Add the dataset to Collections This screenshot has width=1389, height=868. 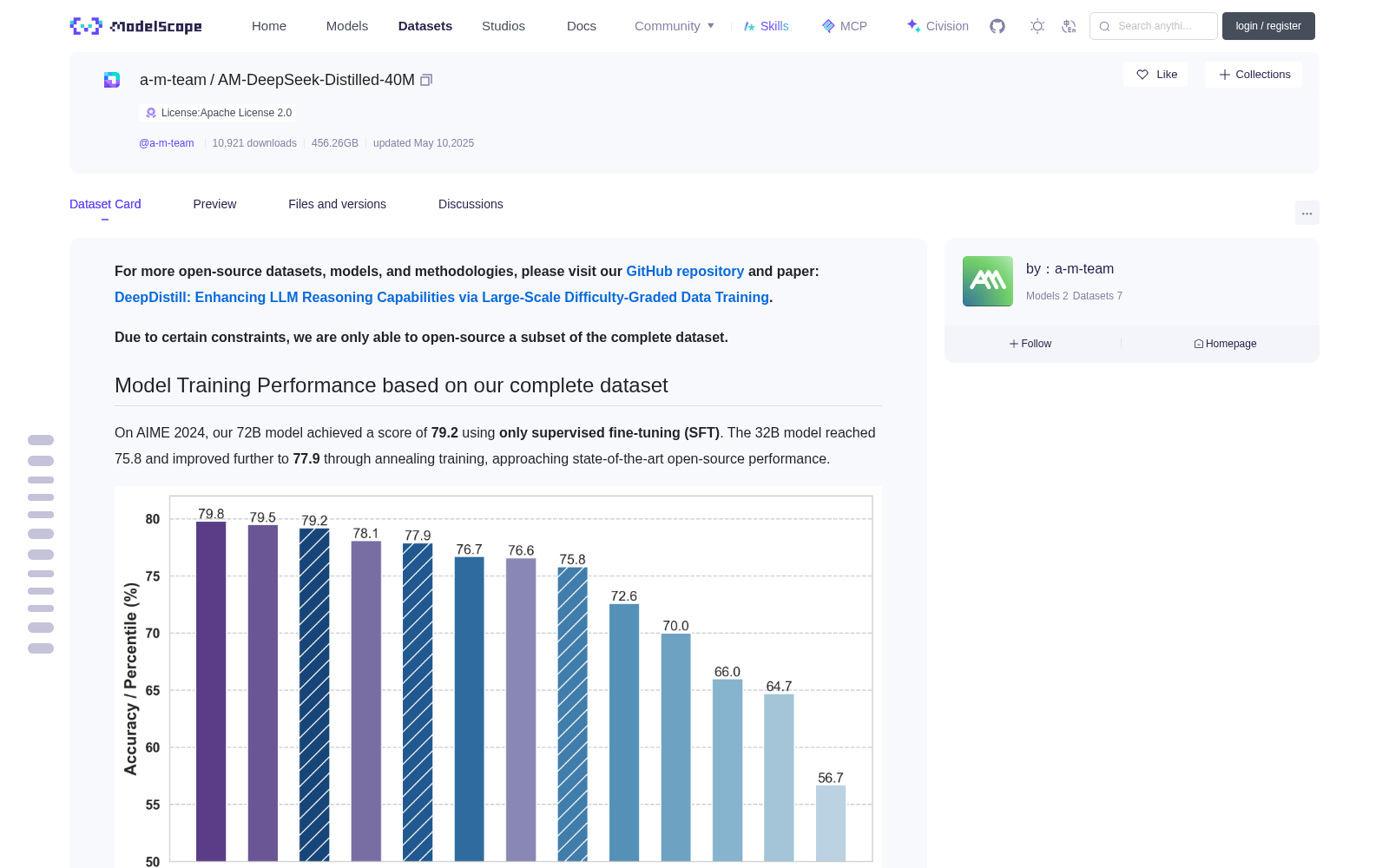(1254, 75)
